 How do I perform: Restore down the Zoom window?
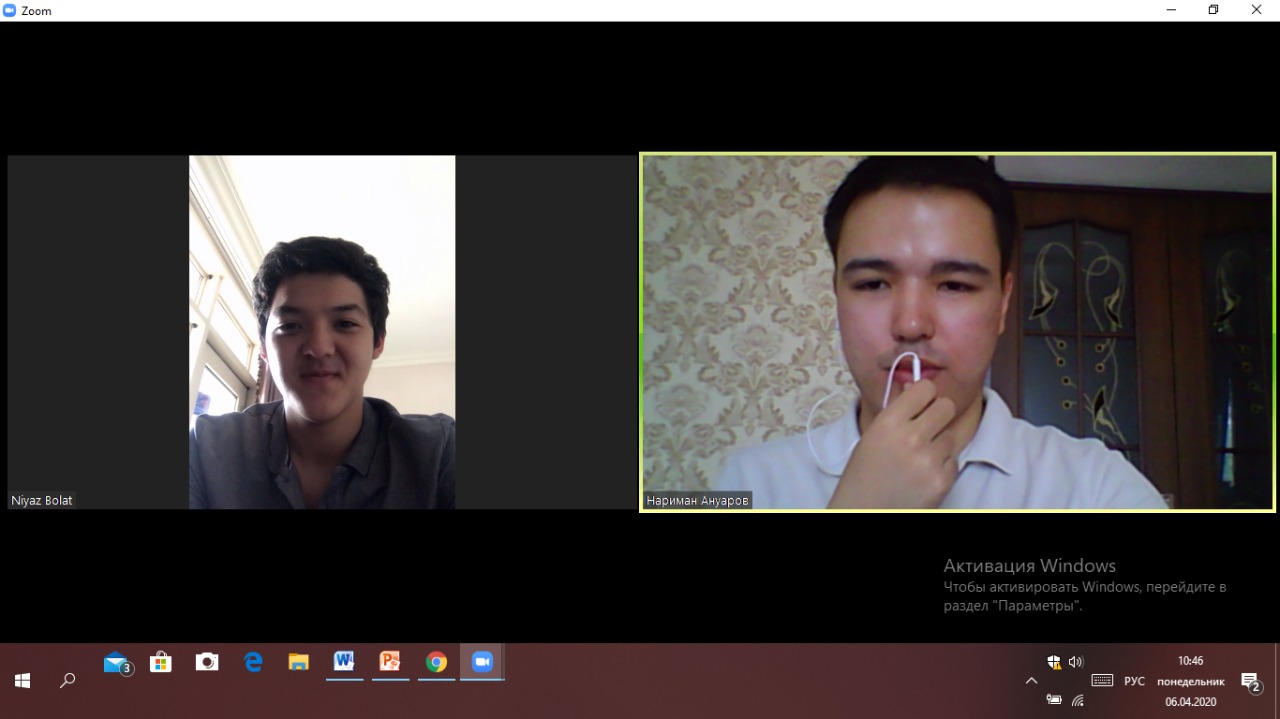[x=1213, y=10]
